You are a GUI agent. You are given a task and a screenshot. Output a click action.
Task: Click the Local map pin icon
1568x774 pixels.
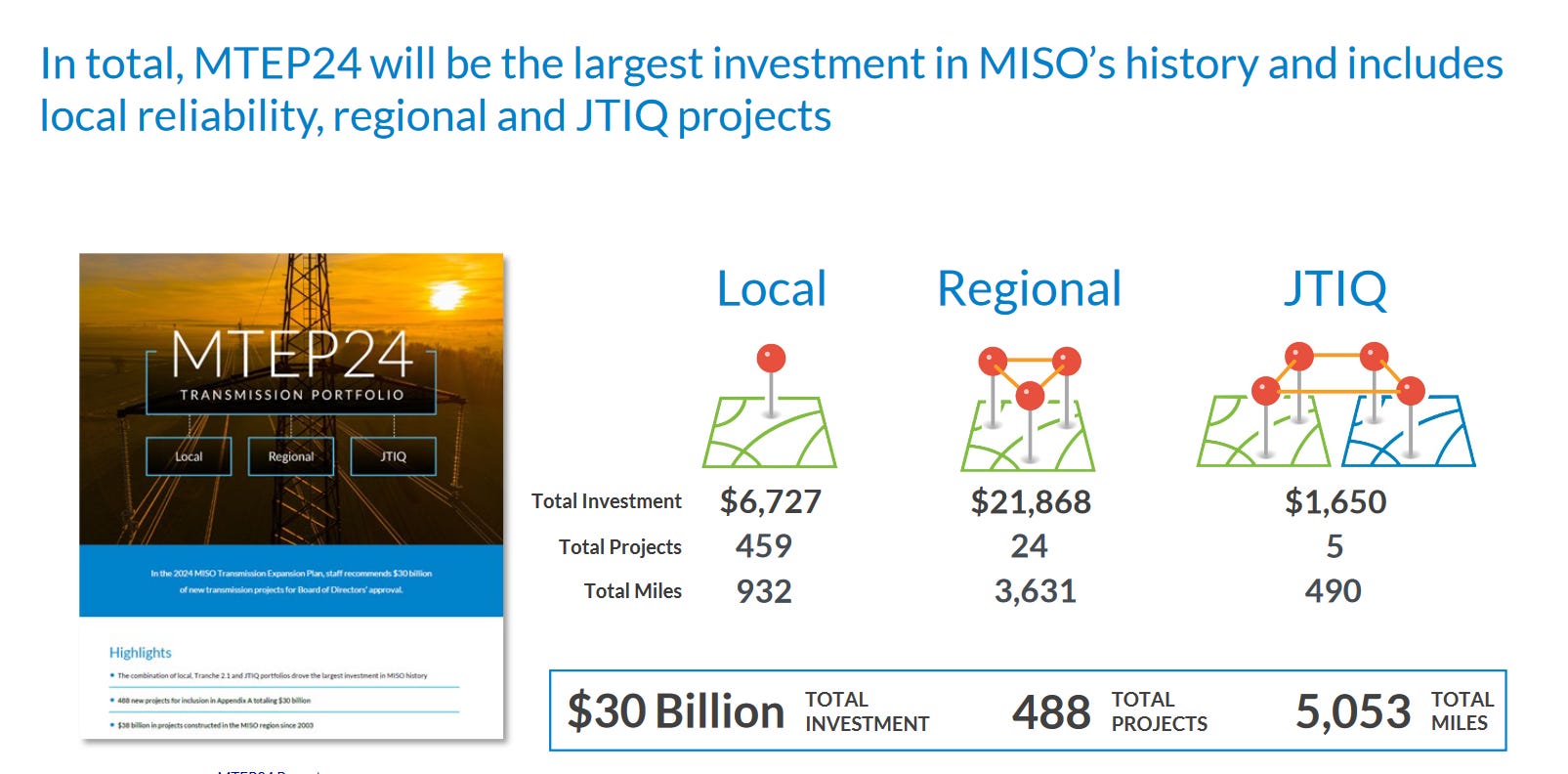point(770,406)
